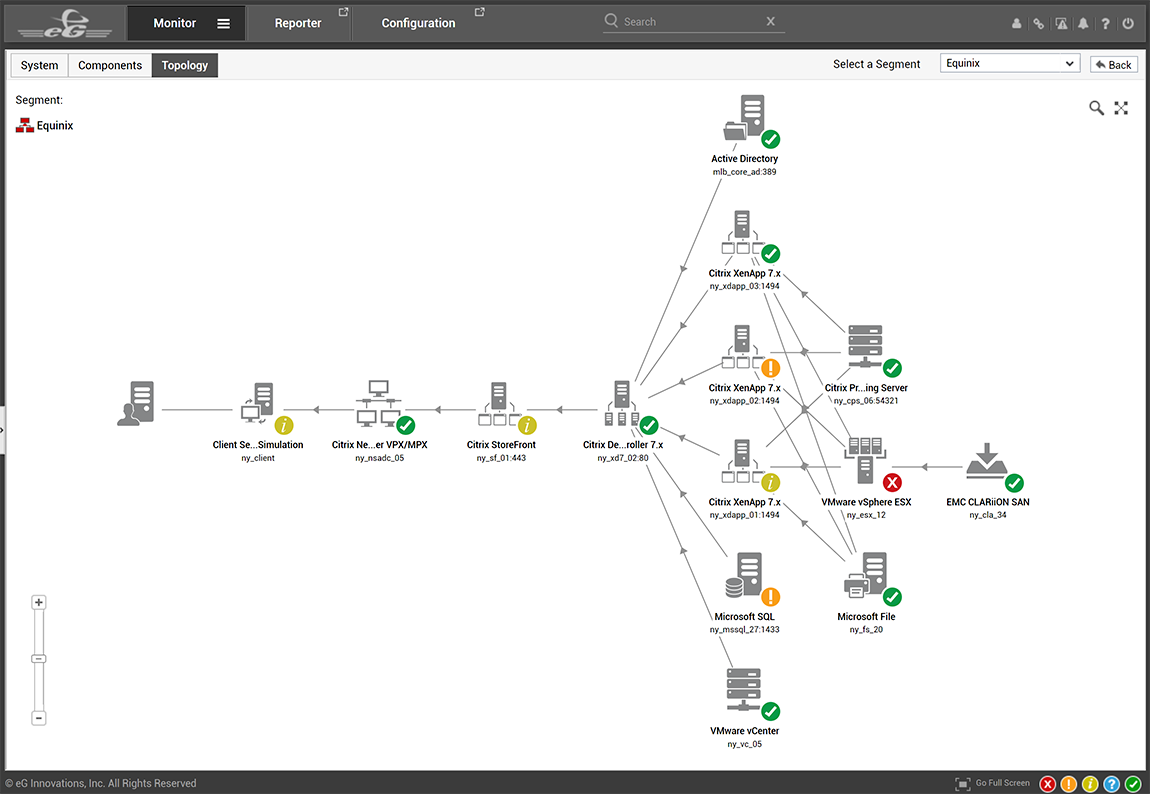Click the EMC CLARiiON SAN icon
This screenshot has width=1150, height=794.
click(987, 461)
